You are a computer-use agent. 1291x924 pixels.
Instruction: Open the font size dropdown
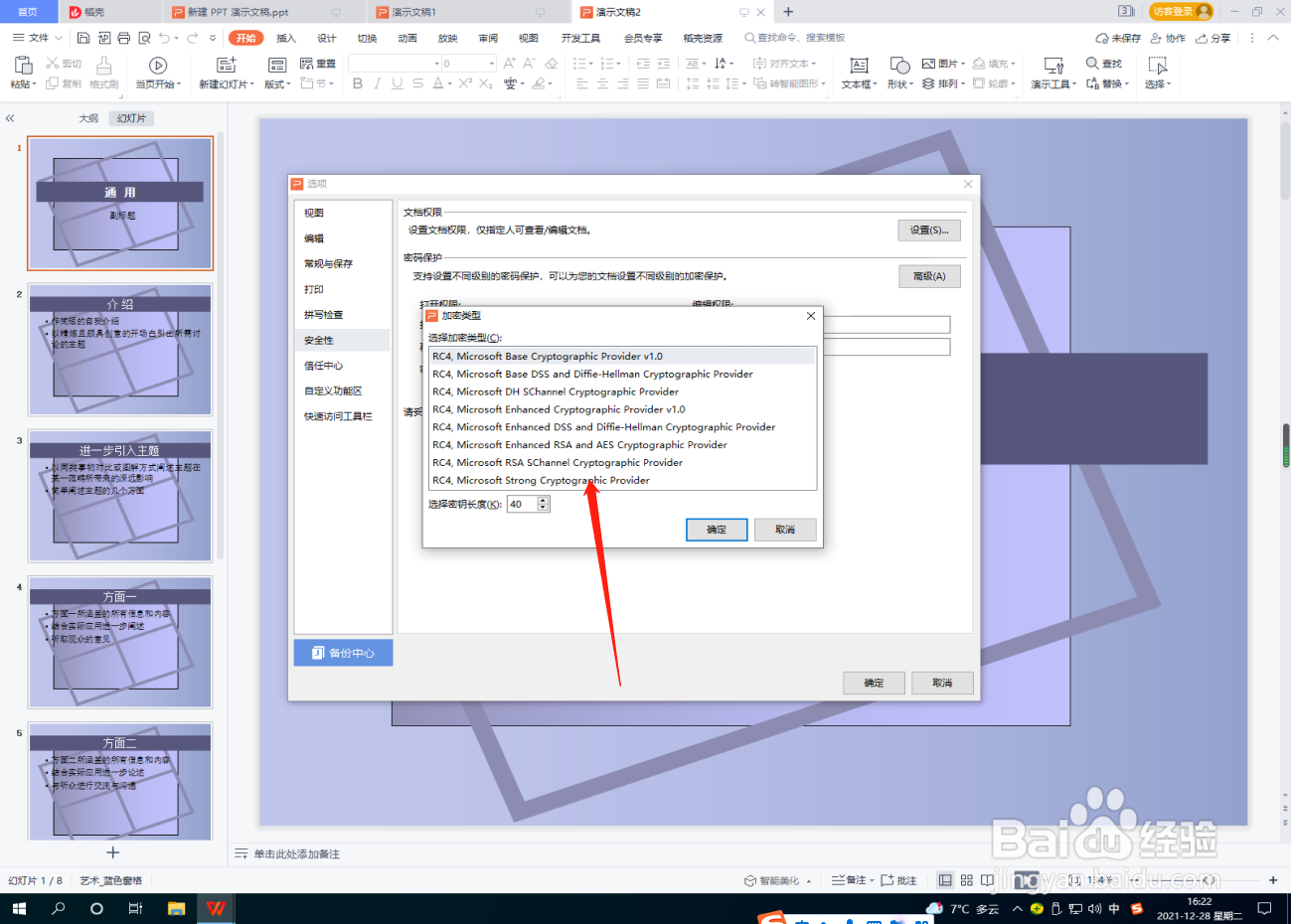click(x=491, y=63)
